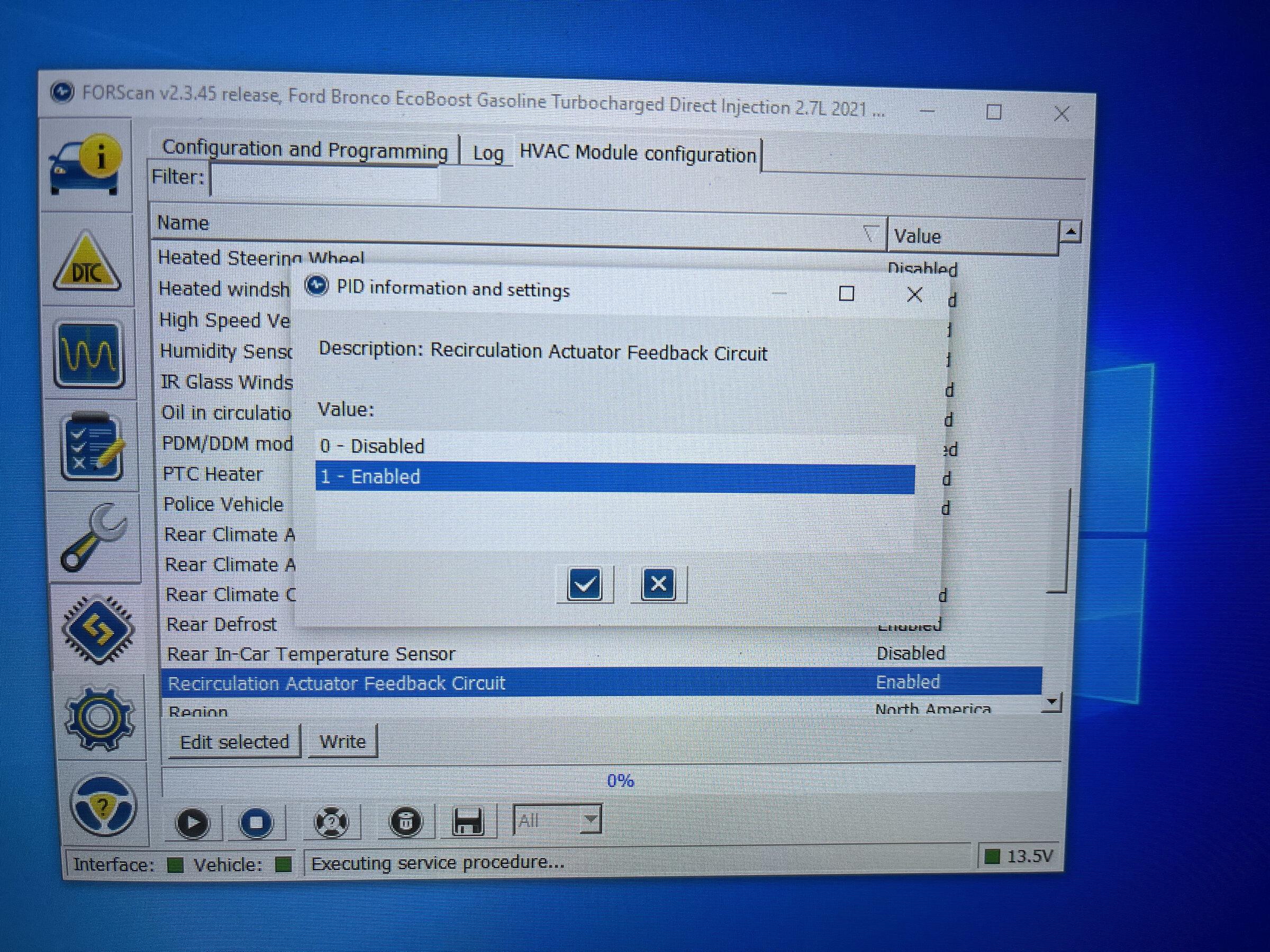1270x952 pixels.
Task: Click the trash delete icon in toolbar
Action: pos(405,823)
